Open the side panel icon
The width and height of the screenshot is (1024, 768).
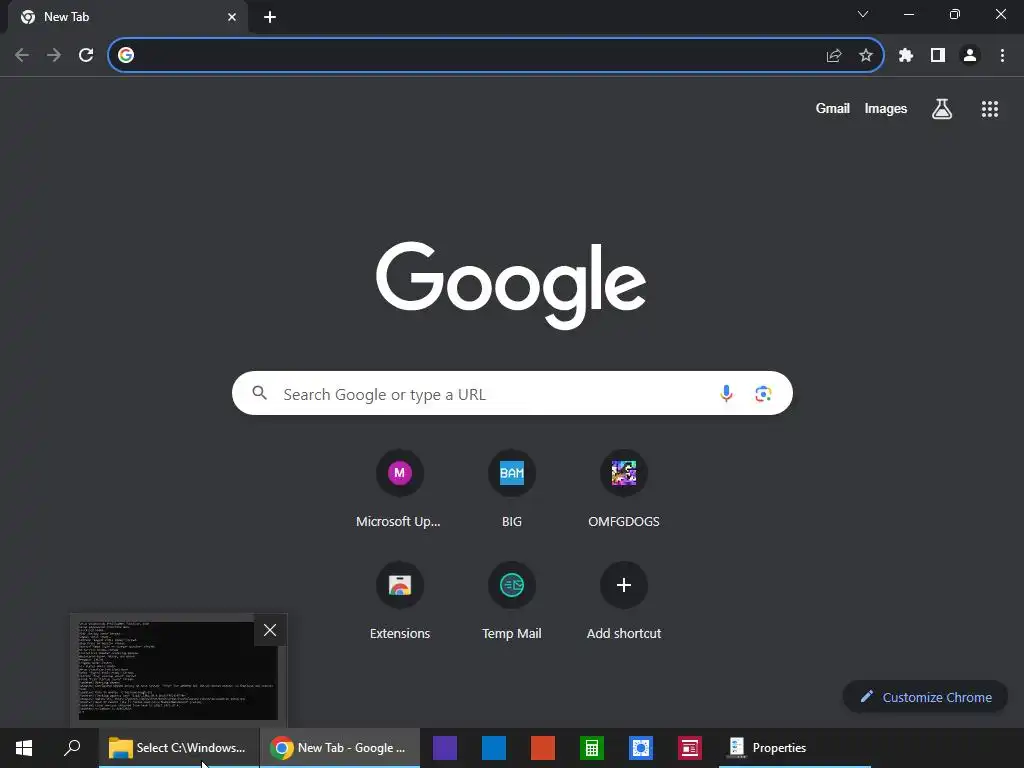pyautogui.click(x=938, y=56)
